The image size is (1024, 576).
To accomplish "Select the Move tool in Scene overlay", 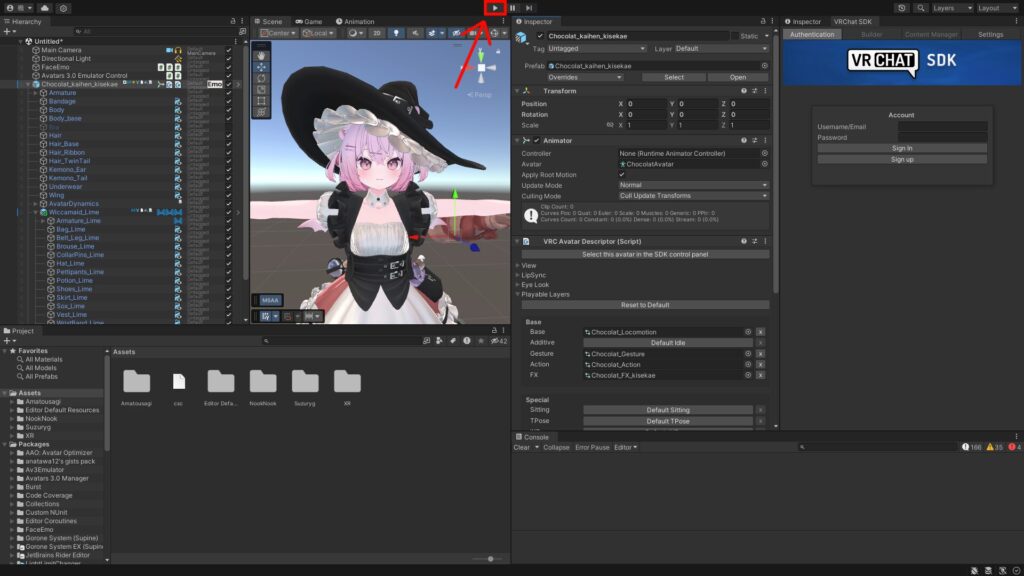I will click(x=262, y=67).
